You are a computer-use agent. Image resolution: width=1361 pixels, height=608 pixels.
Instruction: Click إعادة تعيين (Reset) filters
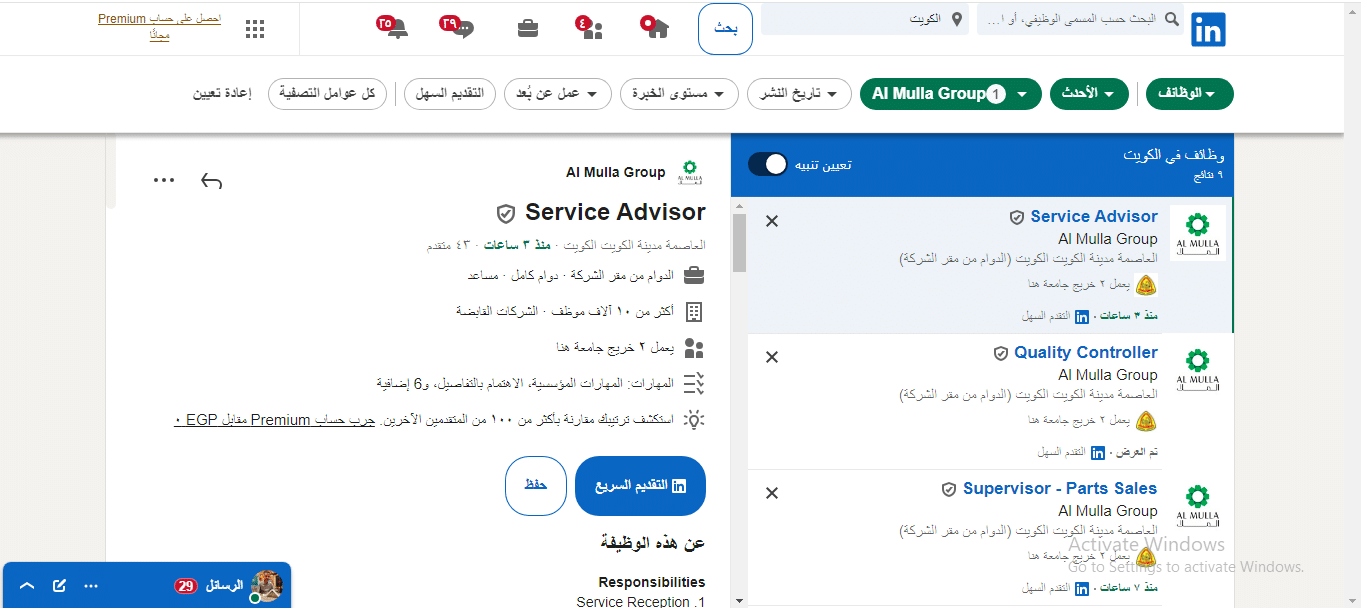click(222, 94)
